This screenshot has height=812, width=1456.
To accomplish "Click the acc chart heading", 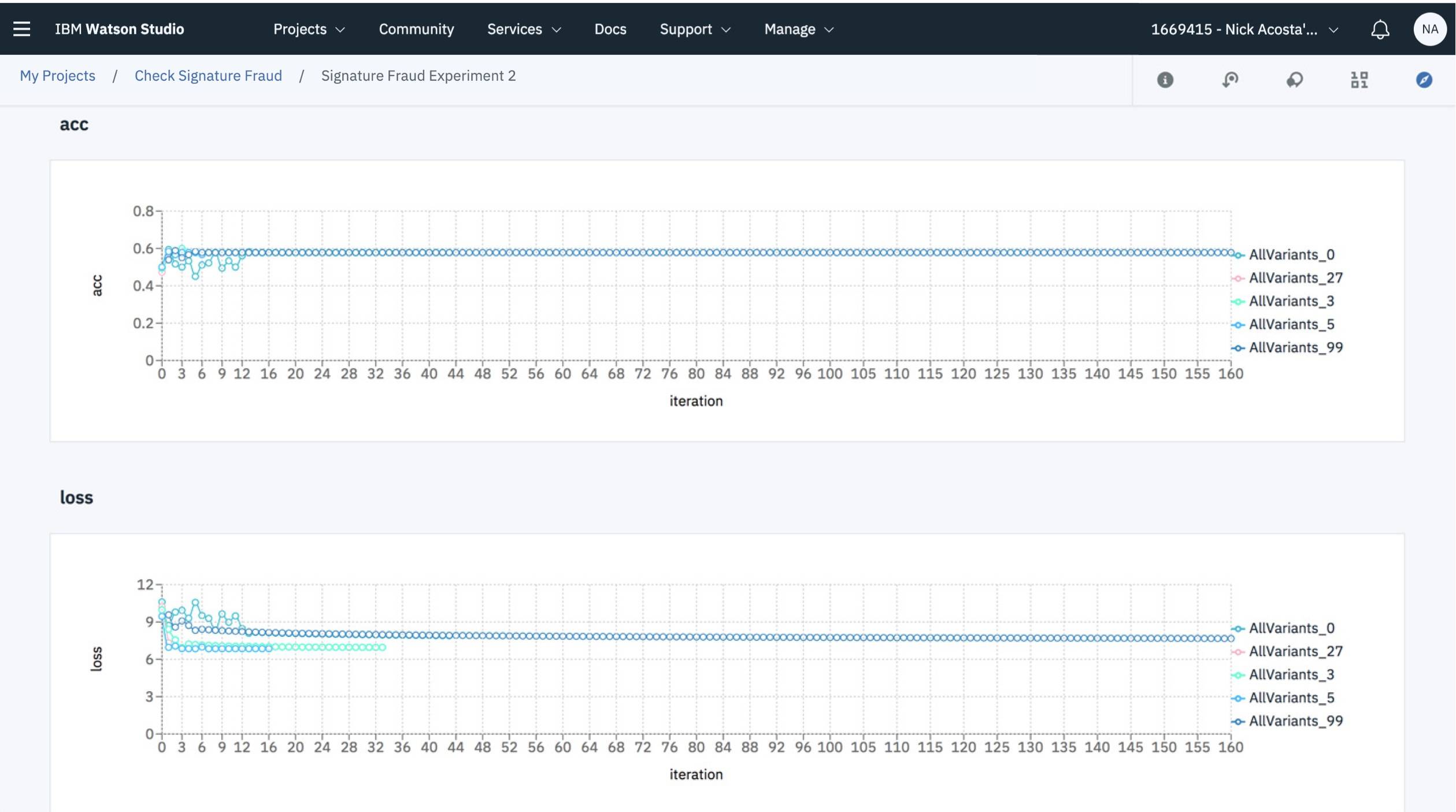I will click(74, 124).
